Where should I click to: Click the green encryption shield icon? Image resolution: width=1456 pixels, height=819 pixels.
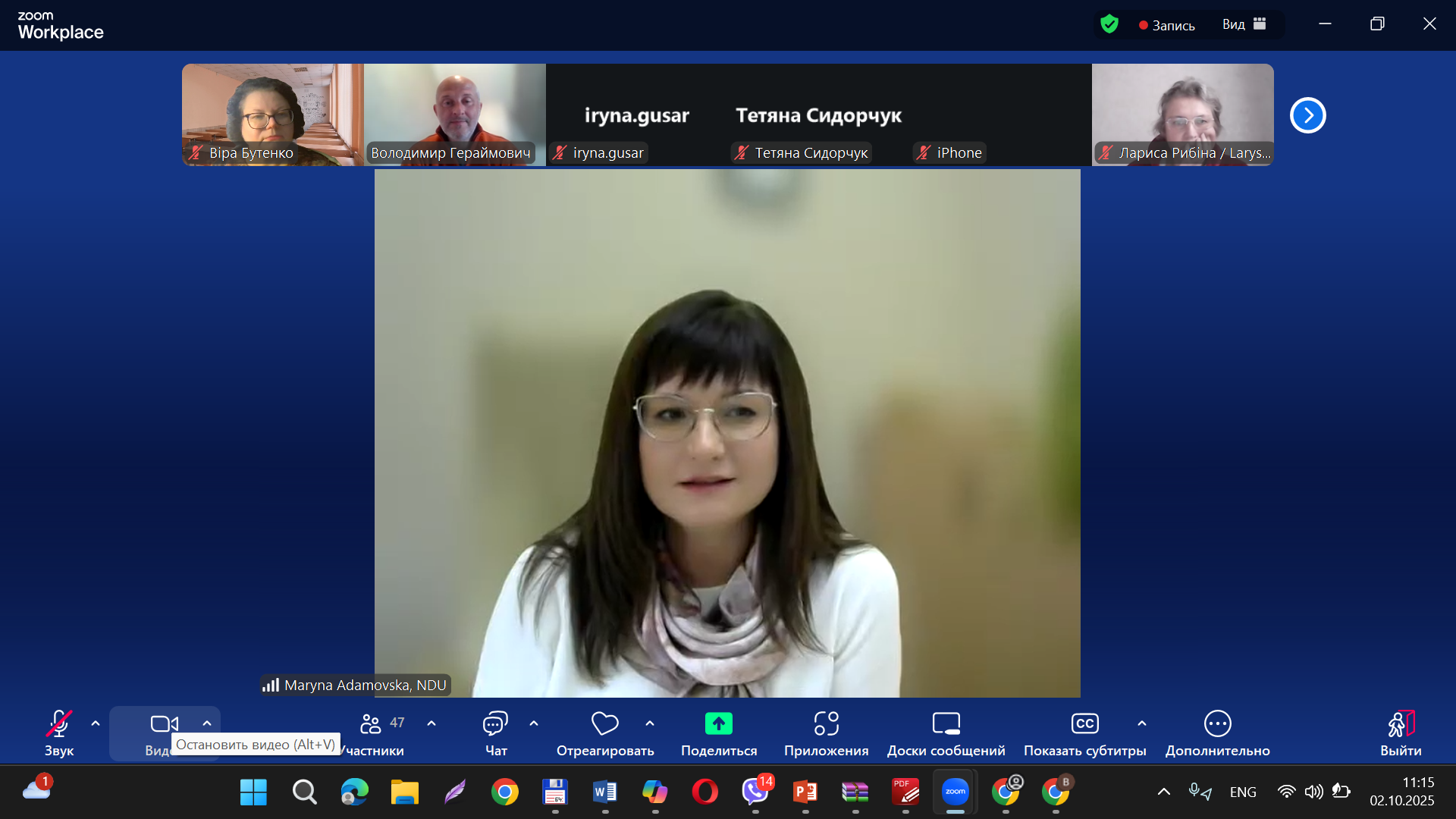(1109, 24)
